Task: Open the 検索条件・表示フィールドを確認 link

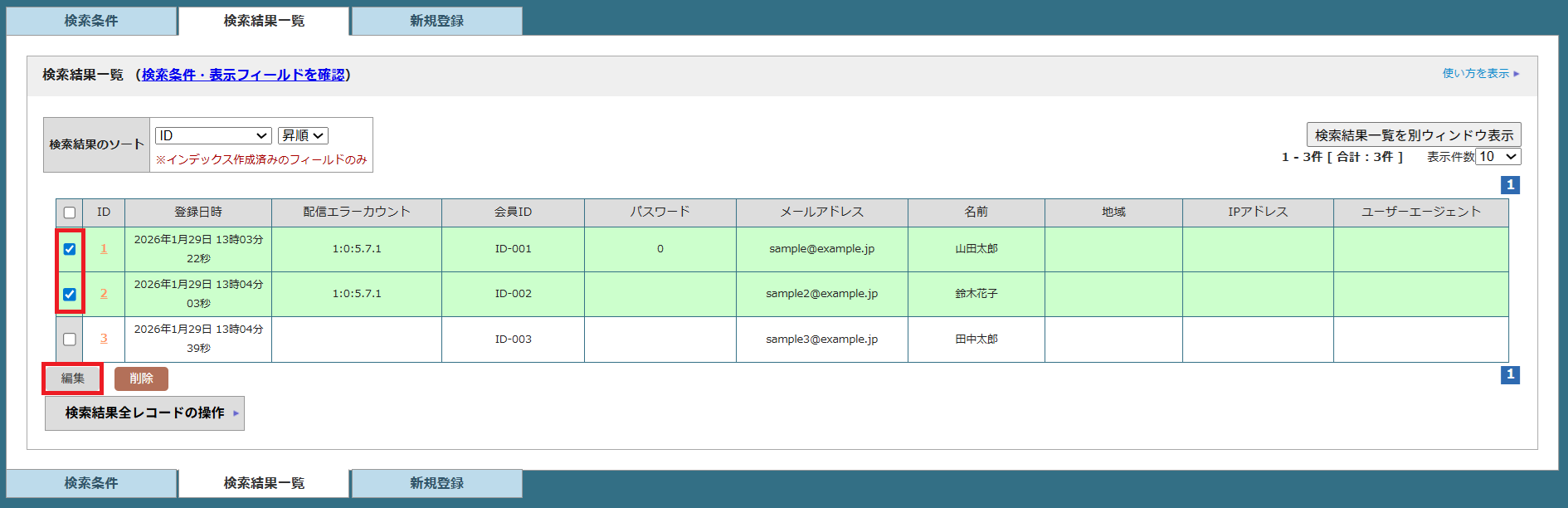Action: point(243,75)
